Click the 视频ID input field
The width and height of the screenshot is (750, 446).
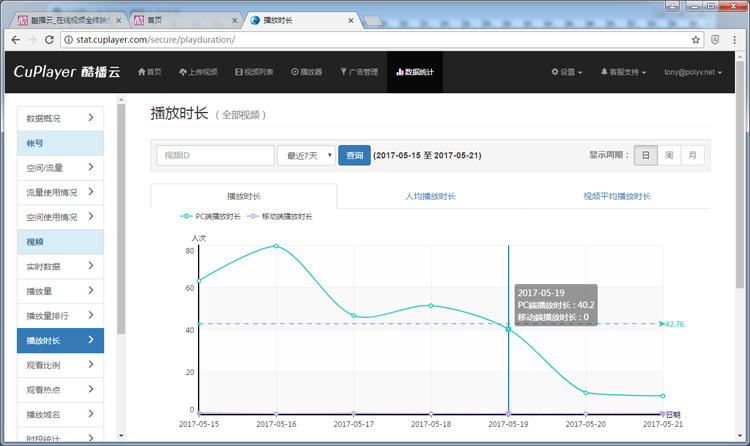point(215,155)
